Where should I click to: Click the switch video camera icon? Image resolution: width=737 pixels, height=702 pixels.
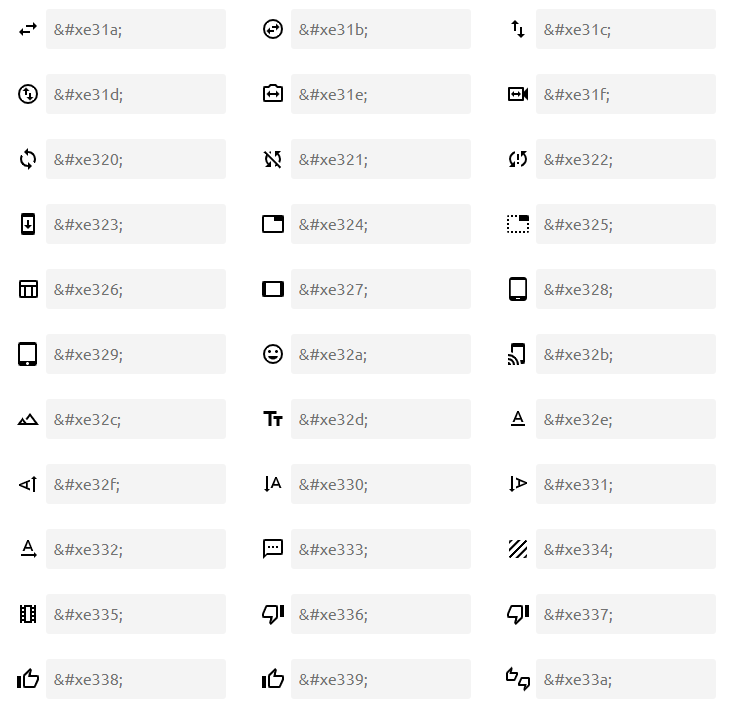(517, 94)
